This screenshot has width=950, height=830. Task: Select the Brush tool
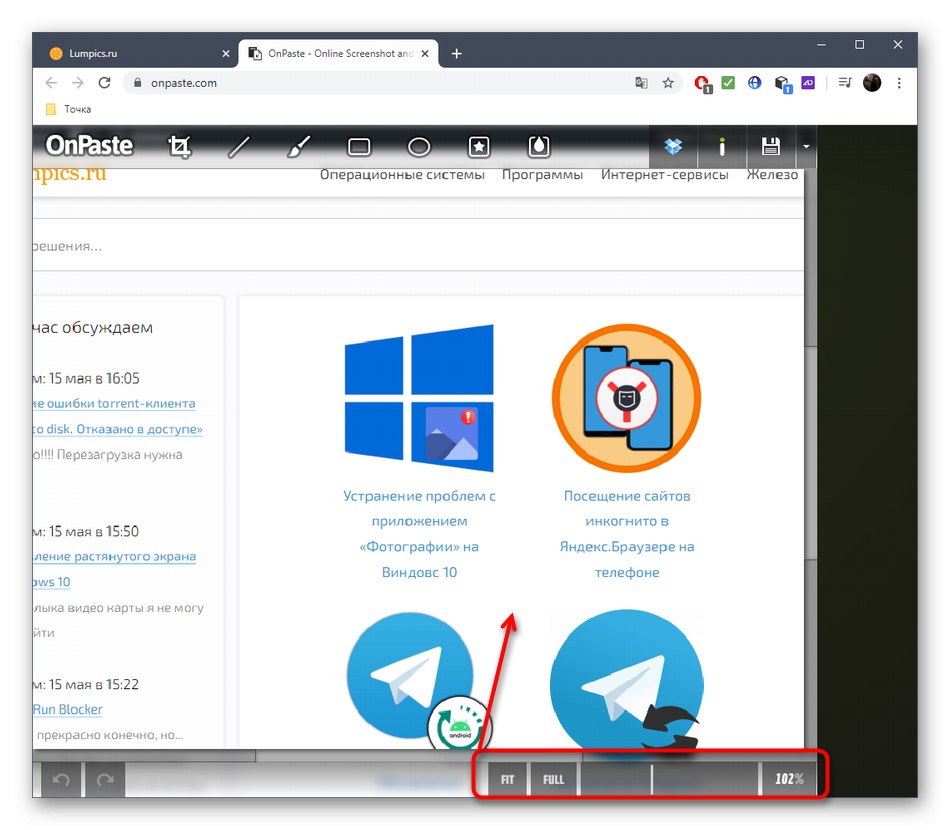point(298,146)
